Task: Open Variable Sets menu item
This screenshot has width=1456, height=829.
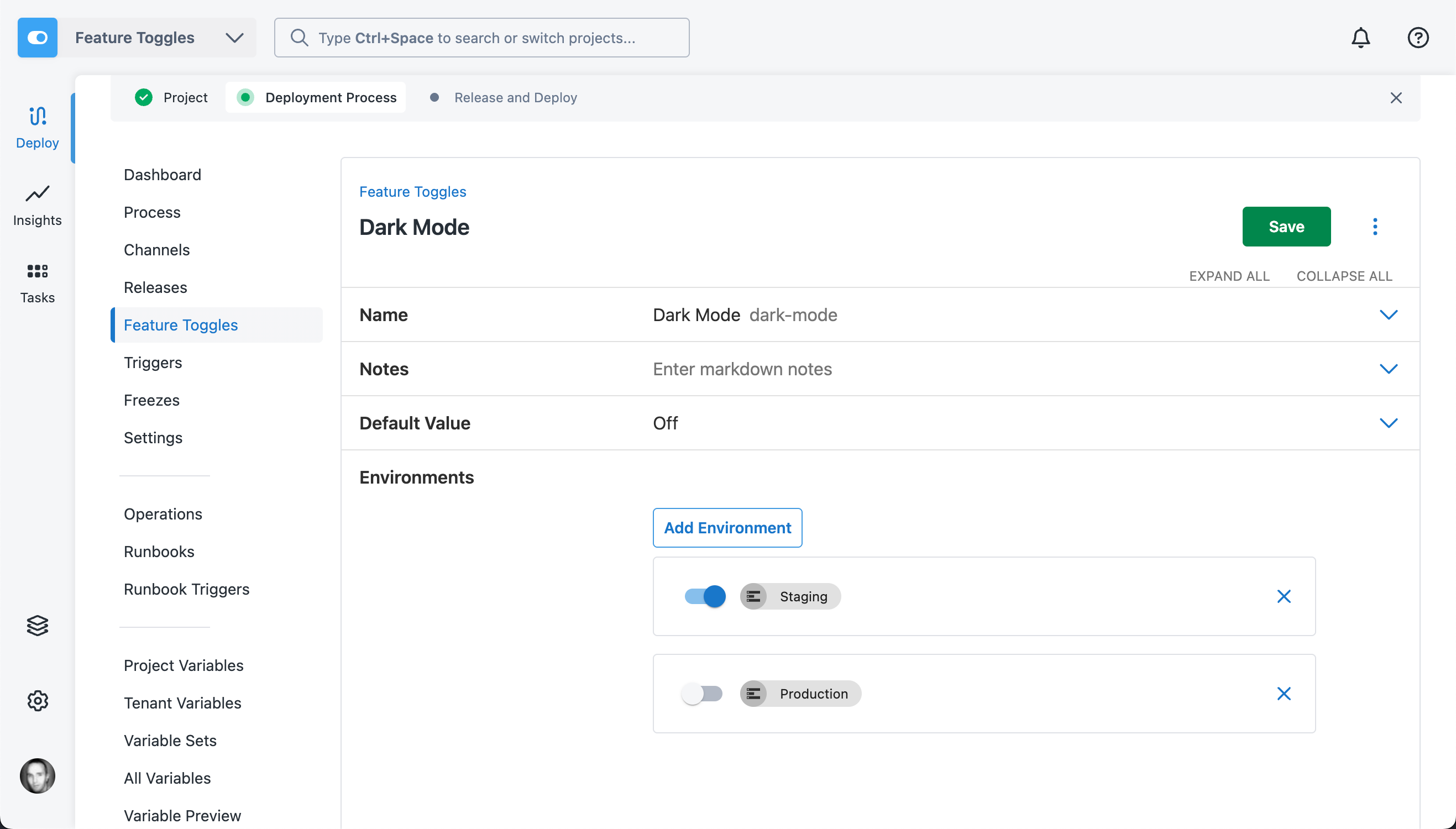Action: (x=170, y=741)
